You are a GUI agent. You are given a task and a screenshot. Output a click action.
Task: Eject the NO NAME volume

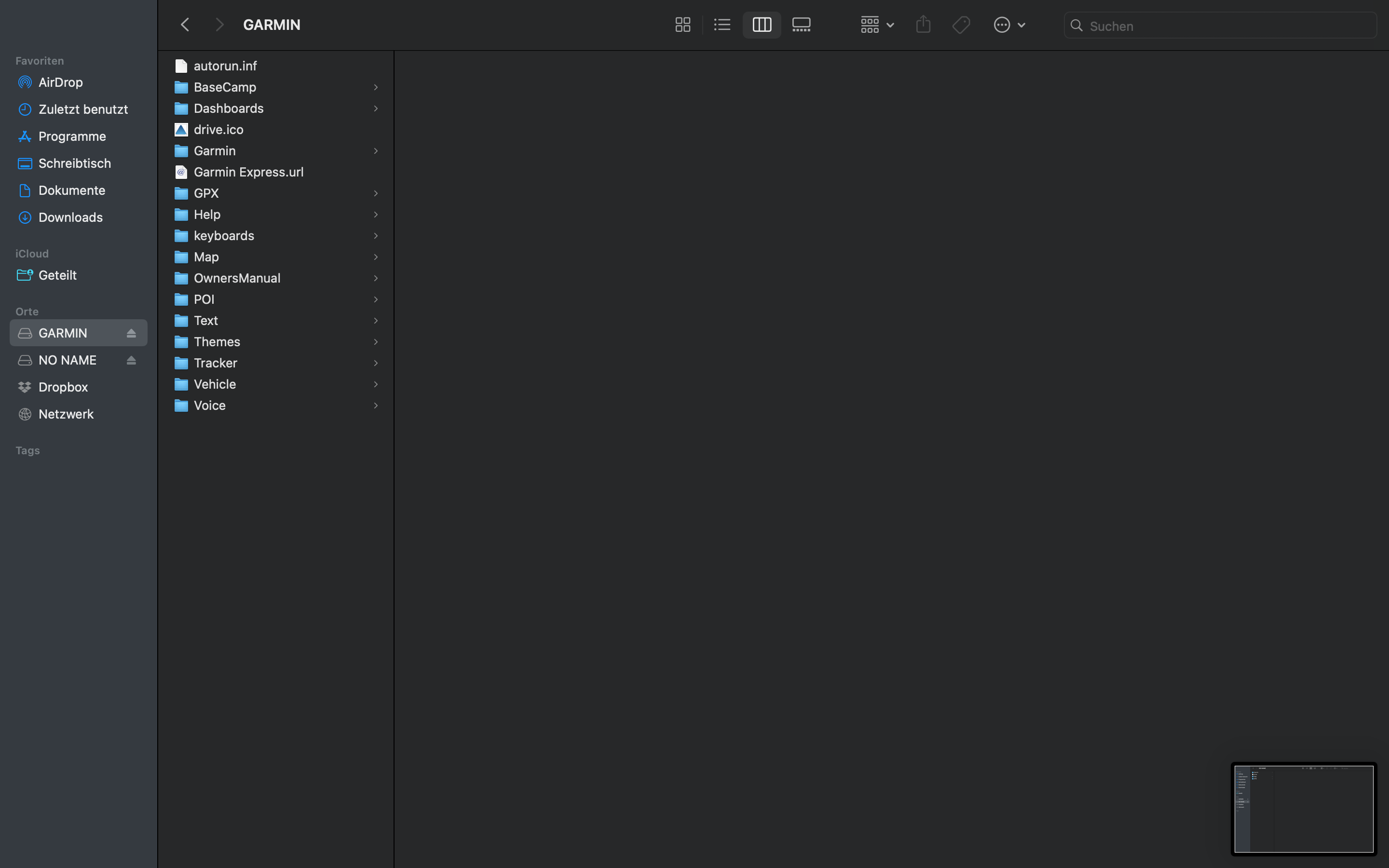(x=131, y=360)
